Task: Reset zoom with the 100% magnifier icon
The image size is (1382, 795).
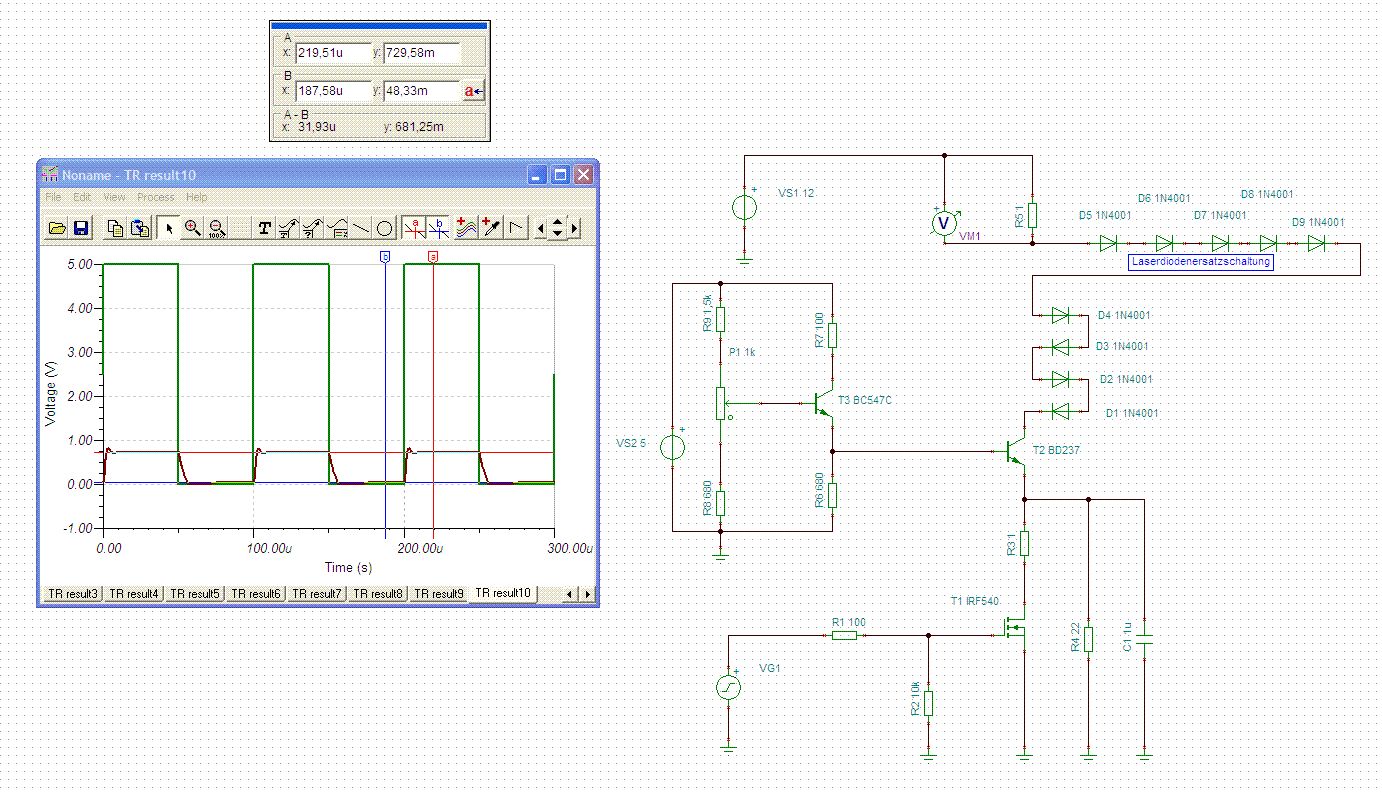Action: point(216,229)
